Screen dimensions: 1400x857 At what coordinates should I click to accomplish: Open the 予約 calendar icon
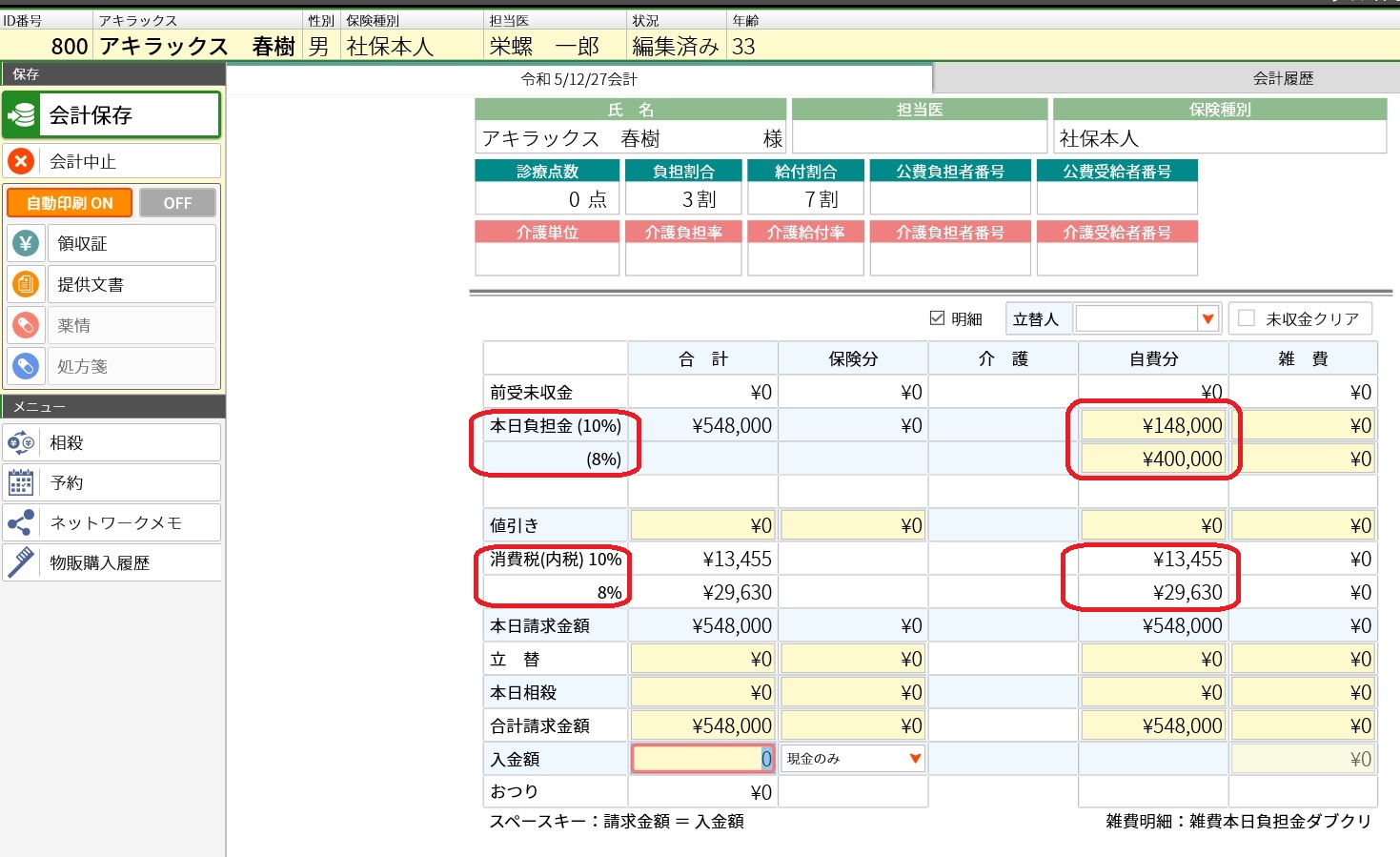pos(21,482)
